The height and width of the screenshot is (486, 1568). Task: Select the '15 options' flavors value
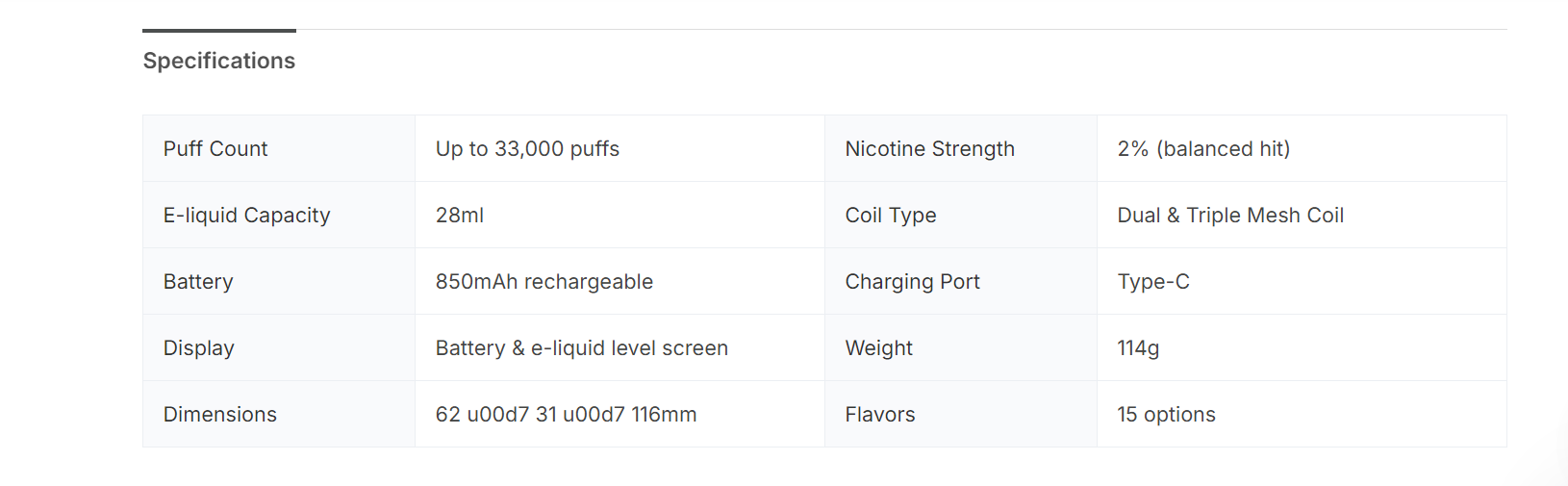point(1166,415)
